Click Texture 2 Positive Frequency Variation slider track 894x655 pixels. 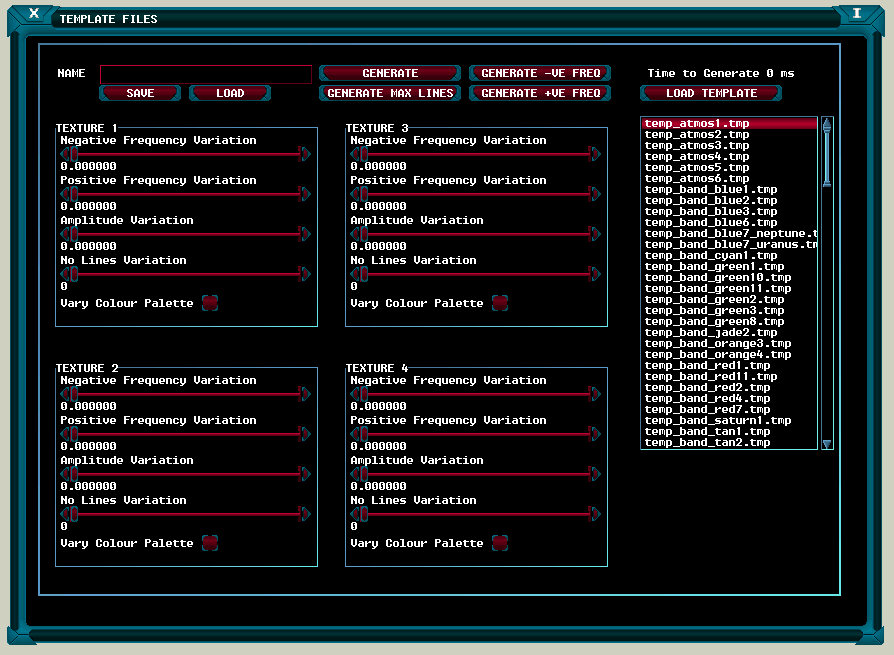coord(190,434)
